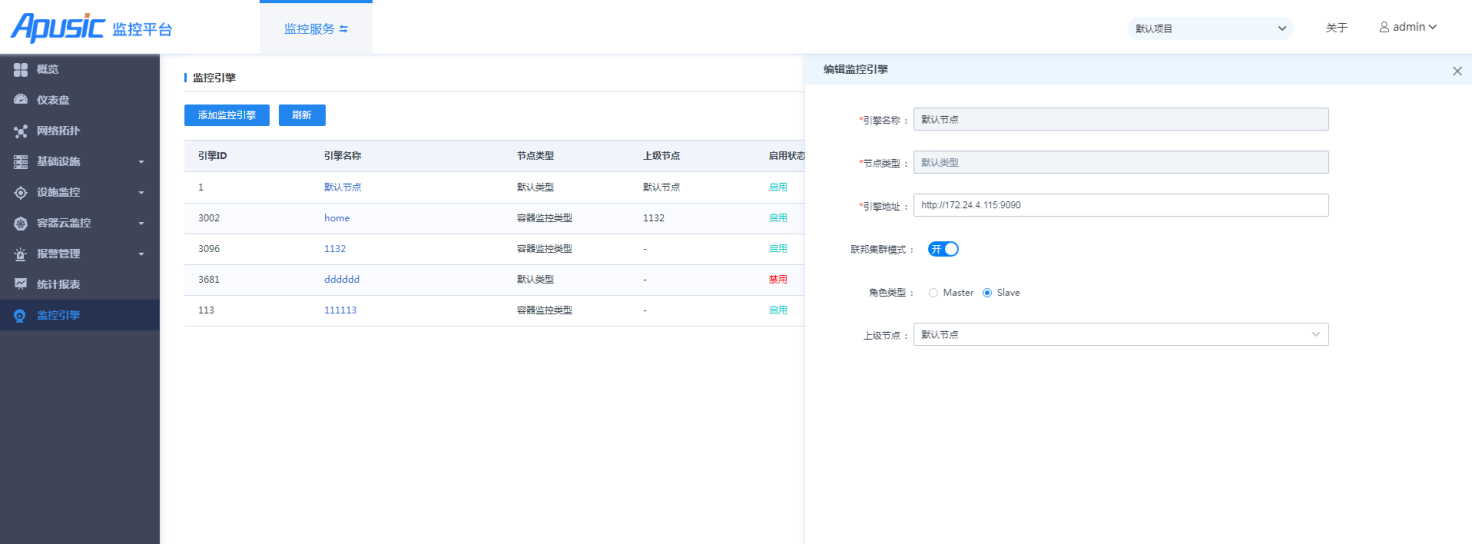Click the Apusic logo

pos(57,27)
